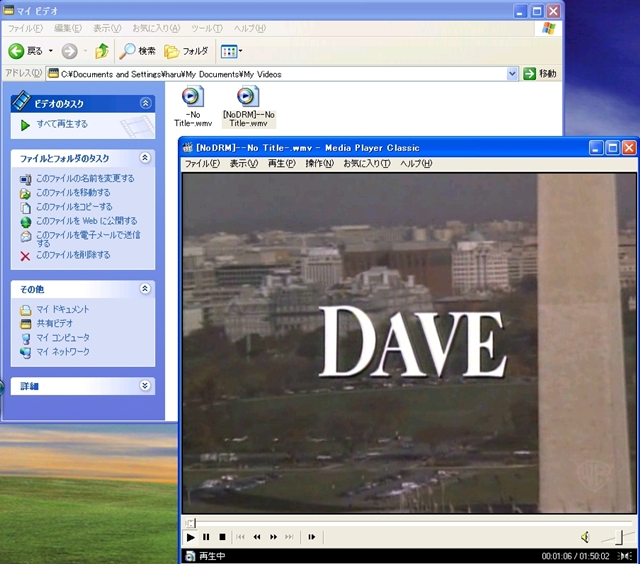Open the forward button history dropdown arrow
Image resolution: width=640 pixels, height=564 pixels.
click(x=85, y=51)
